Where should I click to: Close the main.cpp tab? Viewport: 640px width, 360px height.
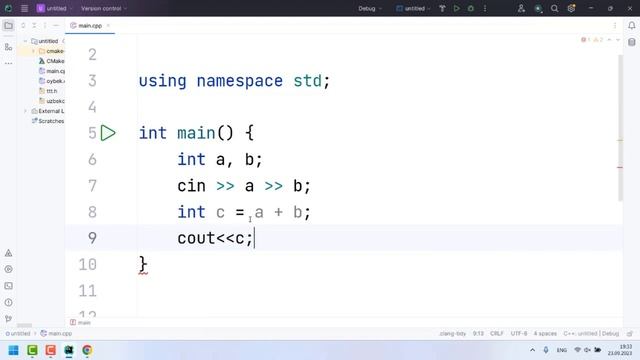[108, 25]
